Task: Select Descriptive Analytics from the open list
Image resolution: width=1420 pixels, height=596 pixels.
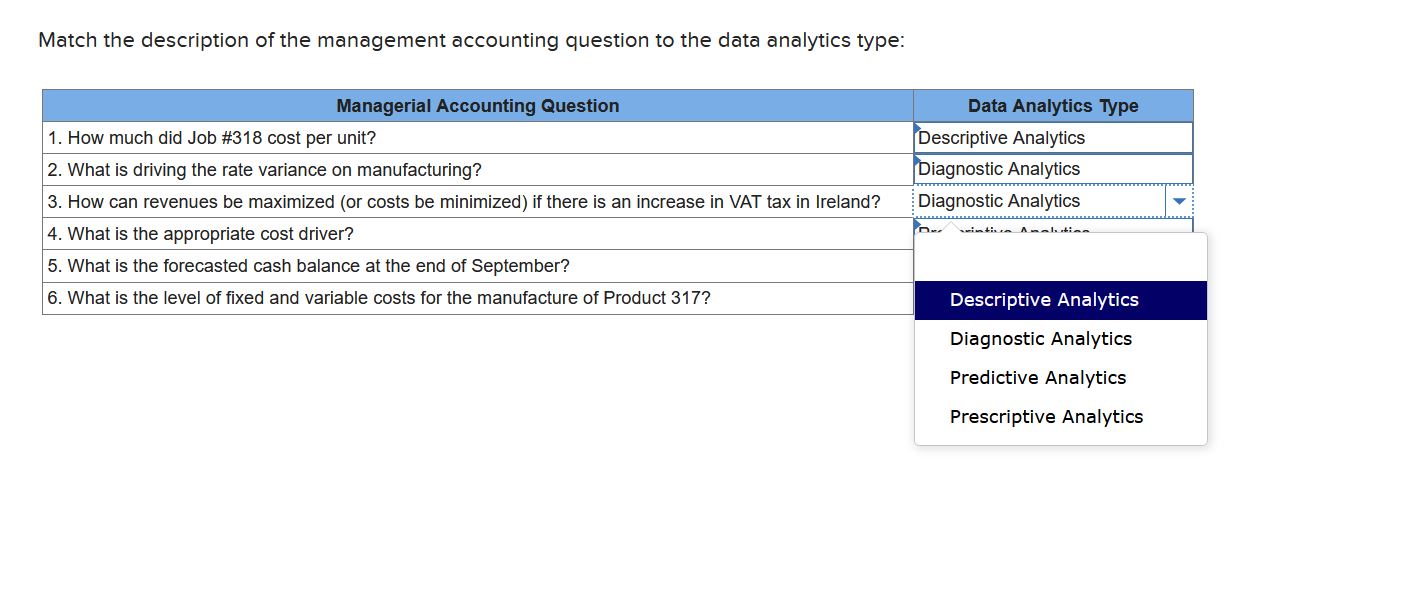Action: point(1043,299)
